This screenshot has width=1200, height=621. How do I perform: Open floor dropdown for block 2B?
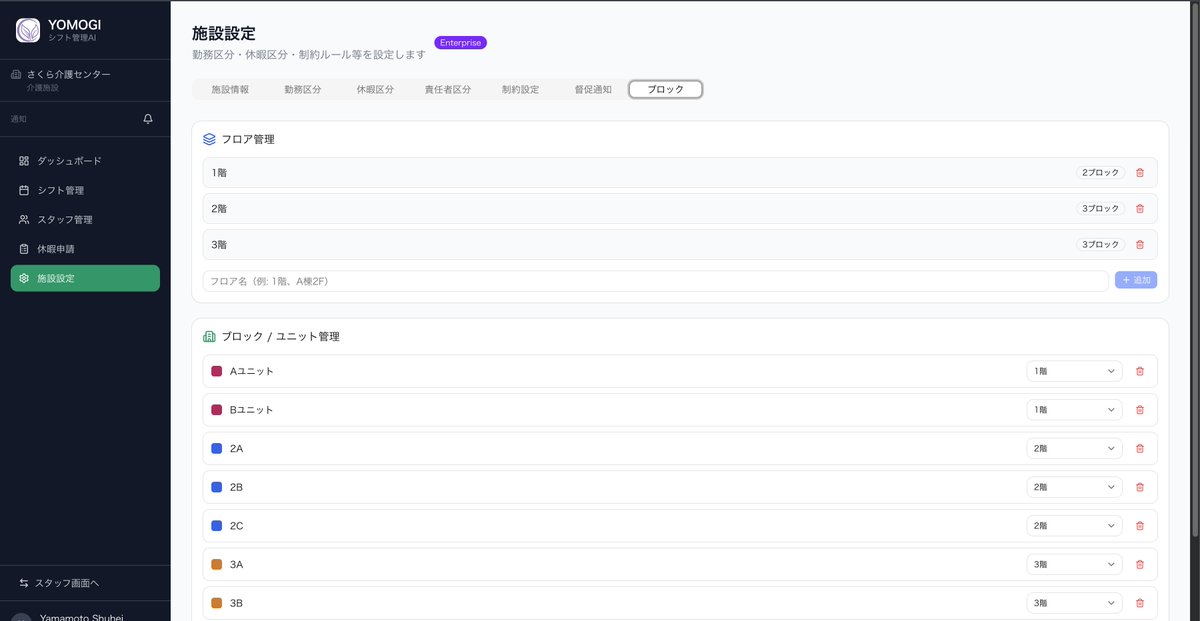(x=1075, y=487)
